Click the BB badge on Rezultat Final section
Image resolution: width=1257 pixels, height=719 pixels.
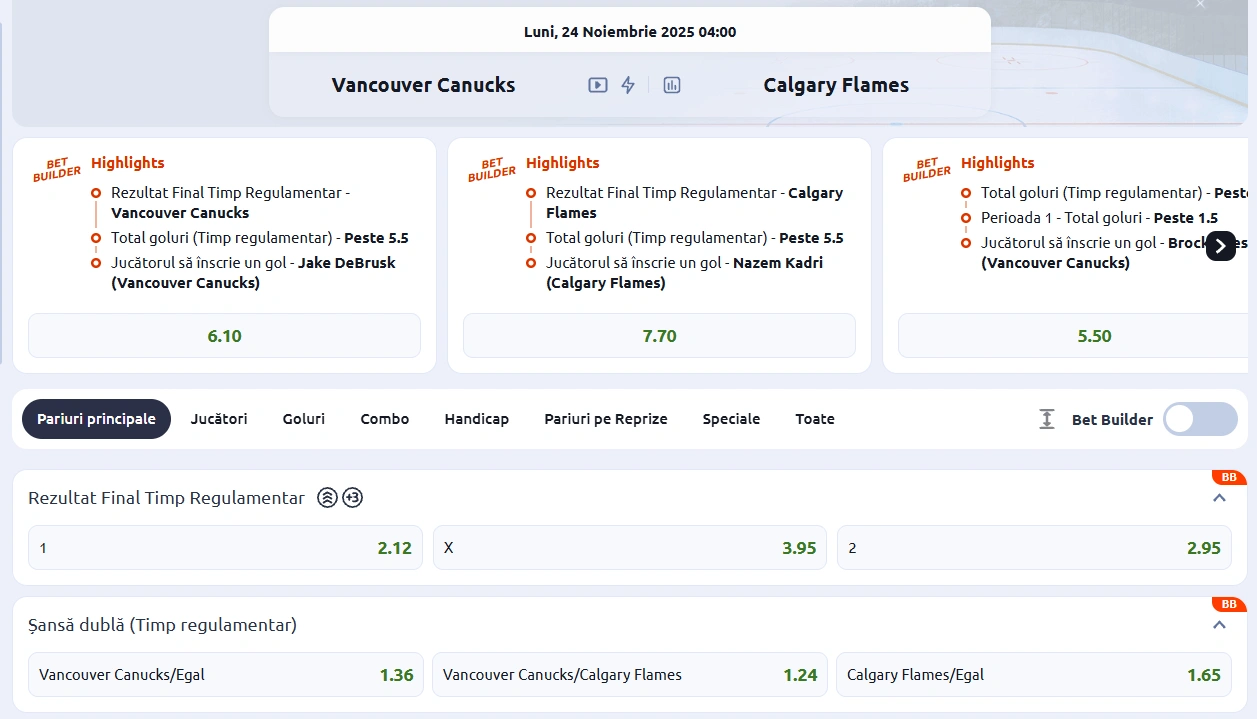click(1227, 478)
